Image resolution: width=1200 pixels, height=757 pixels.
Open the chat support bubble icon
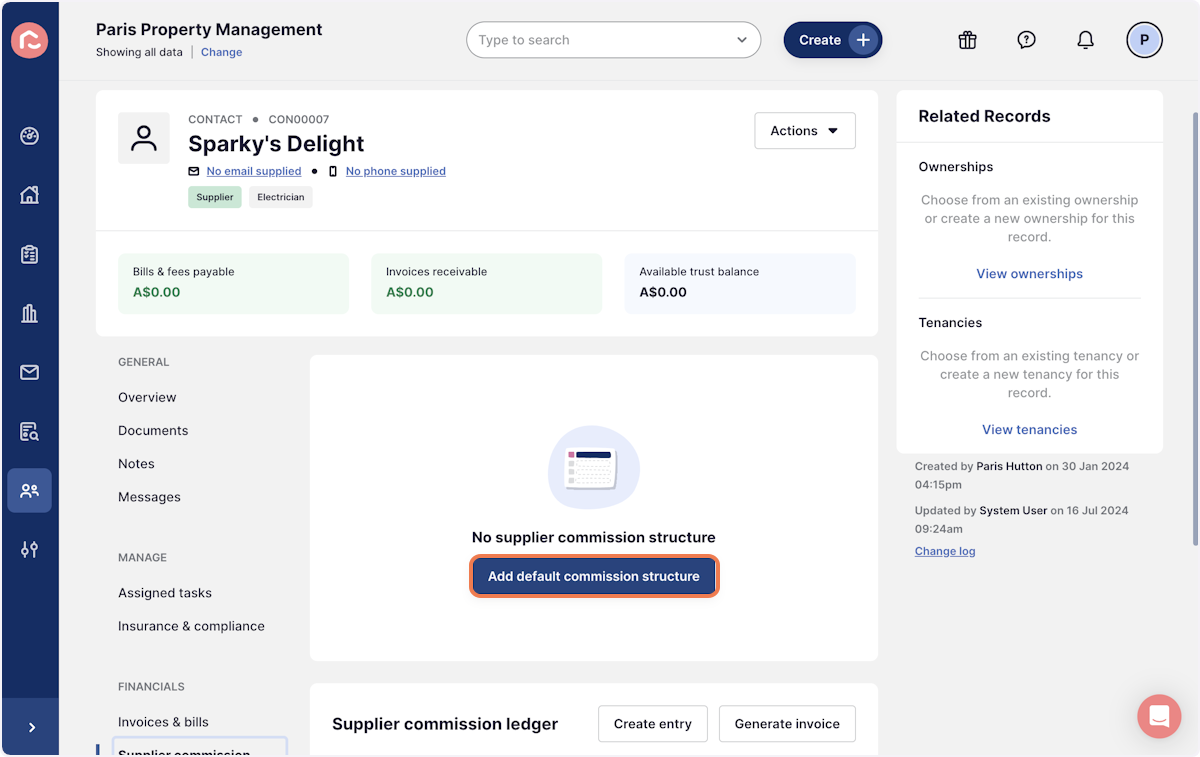point(1159,716)
